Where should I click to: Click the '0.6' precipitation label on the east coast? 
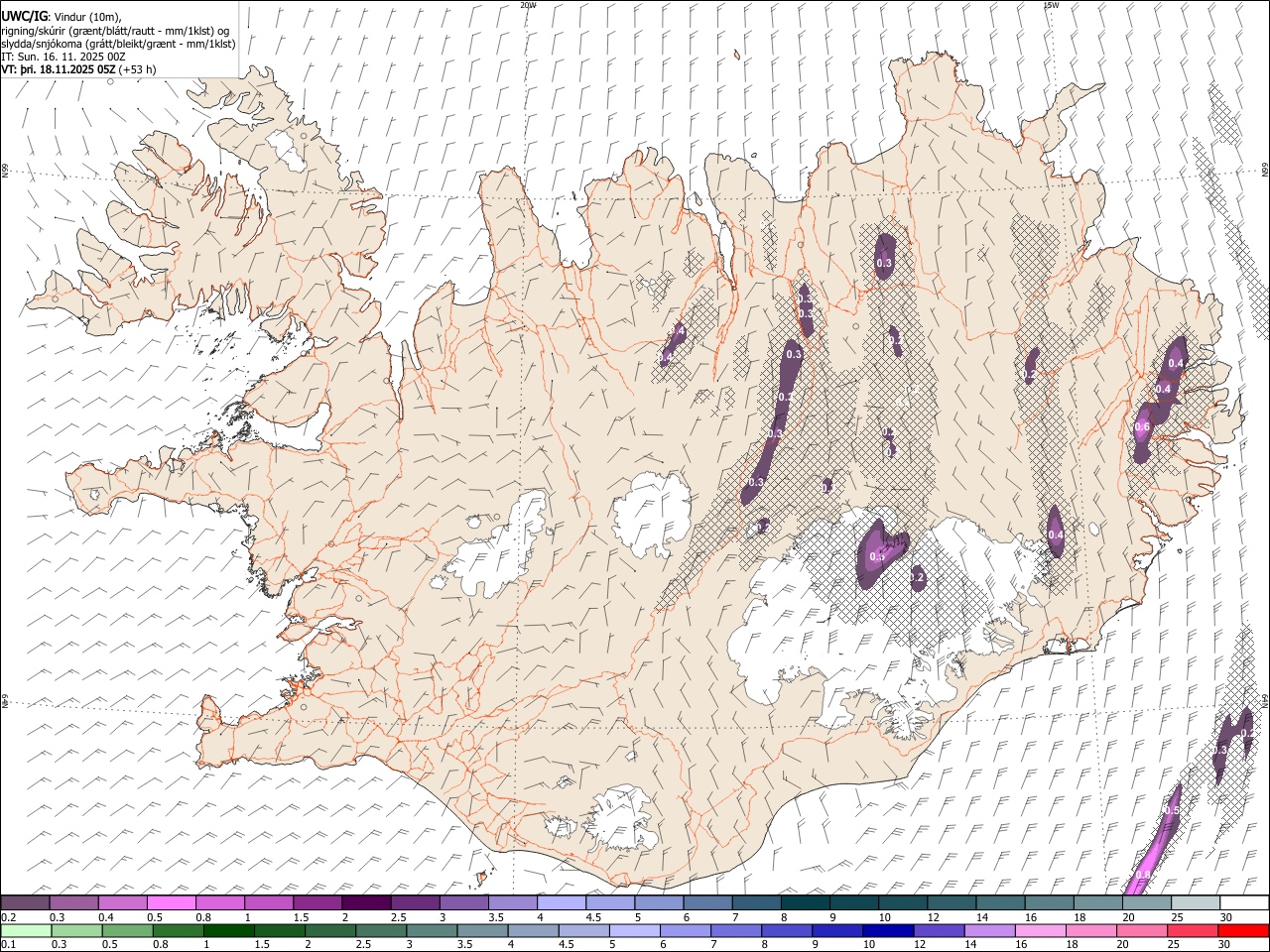pyautogui.click(x=1142, y=427)
